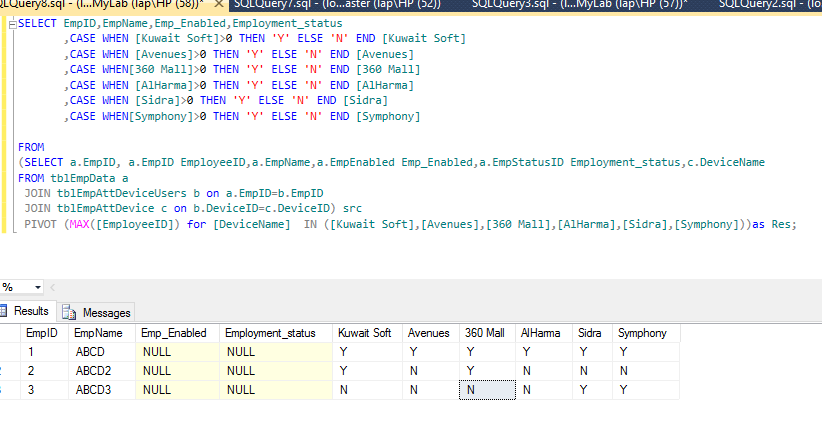Click the ABCD3 name cell
Viewport: 822px width, 445px height.
(x=102, y=390)
